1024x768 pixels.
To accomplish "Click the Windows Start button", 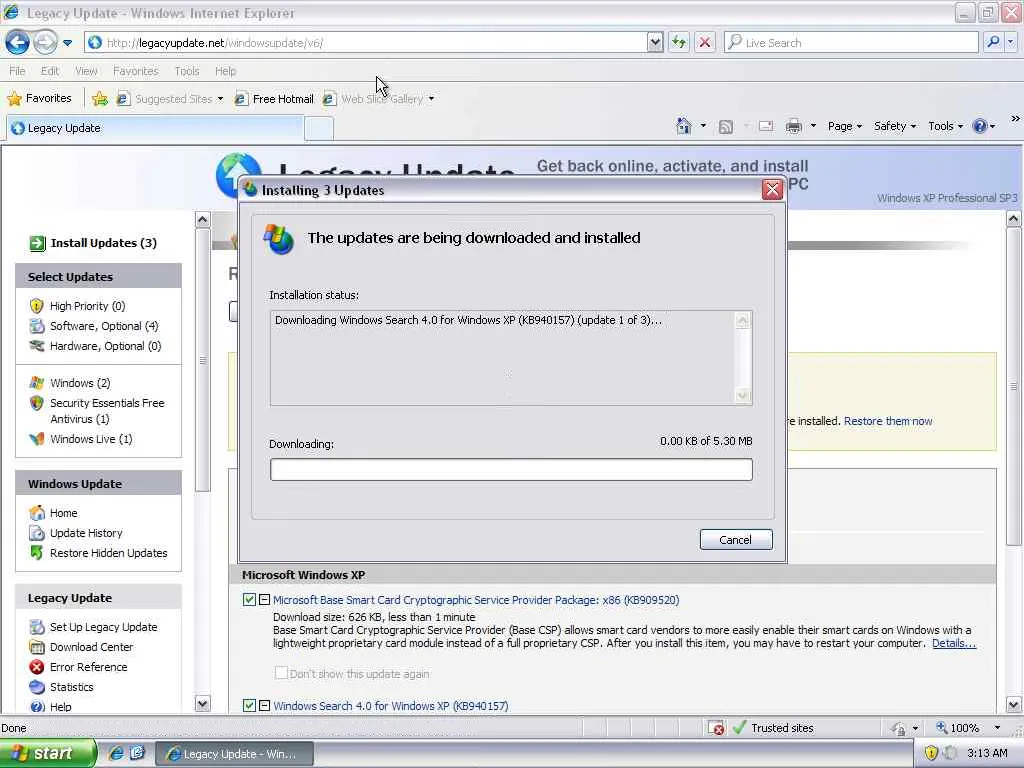I will [48, 754].
